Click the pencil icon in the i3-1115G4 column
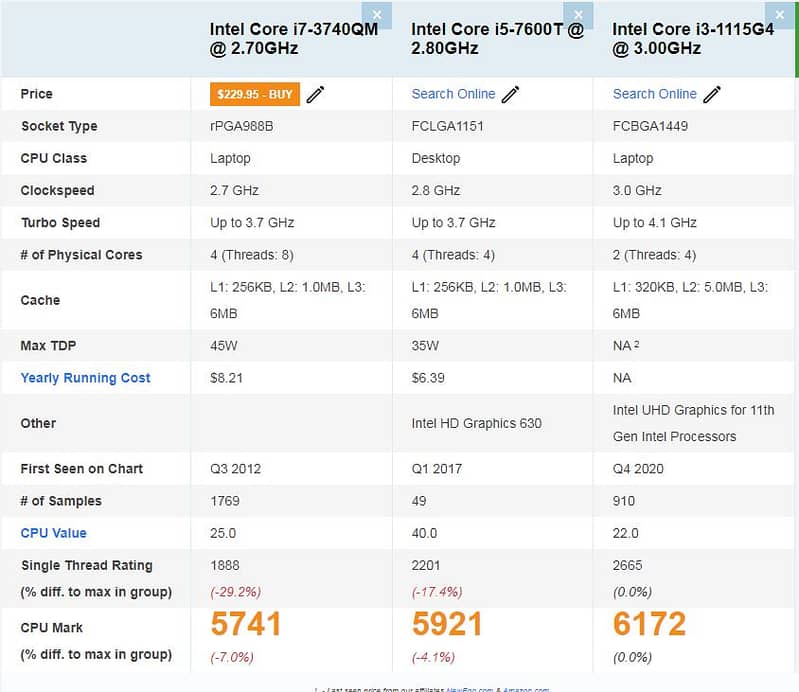The image size is (799, 692). 712,94
